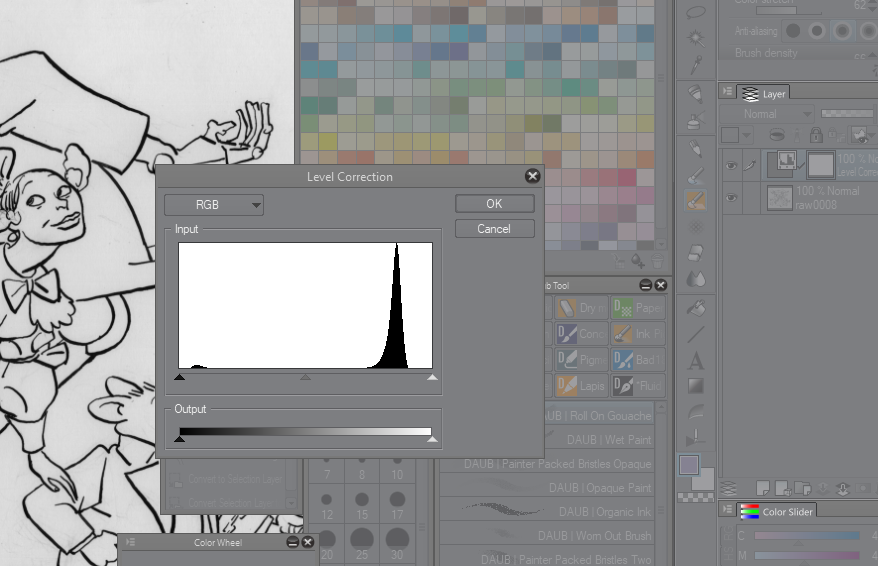Viewport: 878px width, 566px height.
Task: Click inside the input histogram graph
Action: coord(305,305)
